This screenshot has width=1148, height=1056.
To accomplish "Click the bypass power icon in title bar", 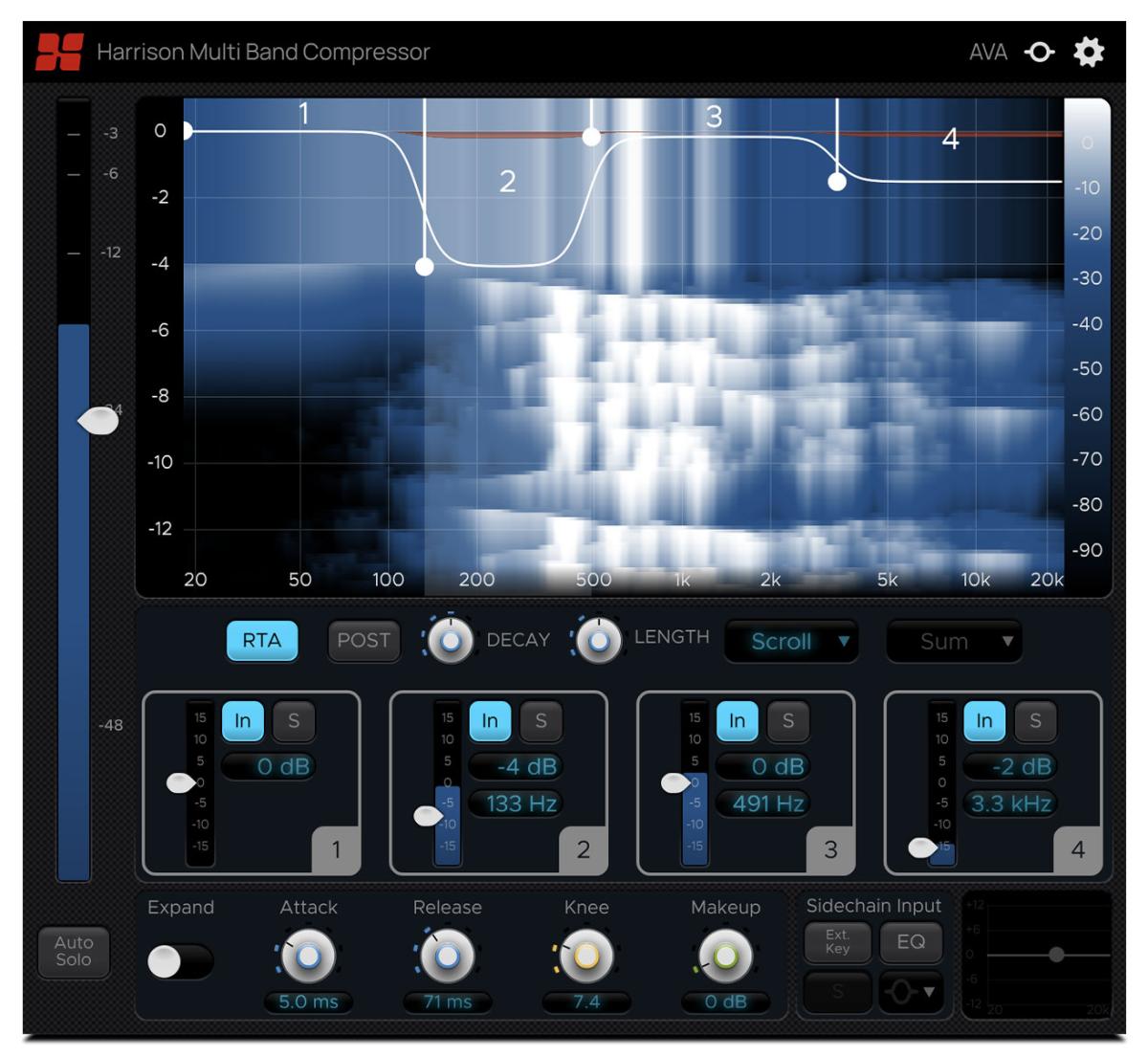I will point(1038,54).
